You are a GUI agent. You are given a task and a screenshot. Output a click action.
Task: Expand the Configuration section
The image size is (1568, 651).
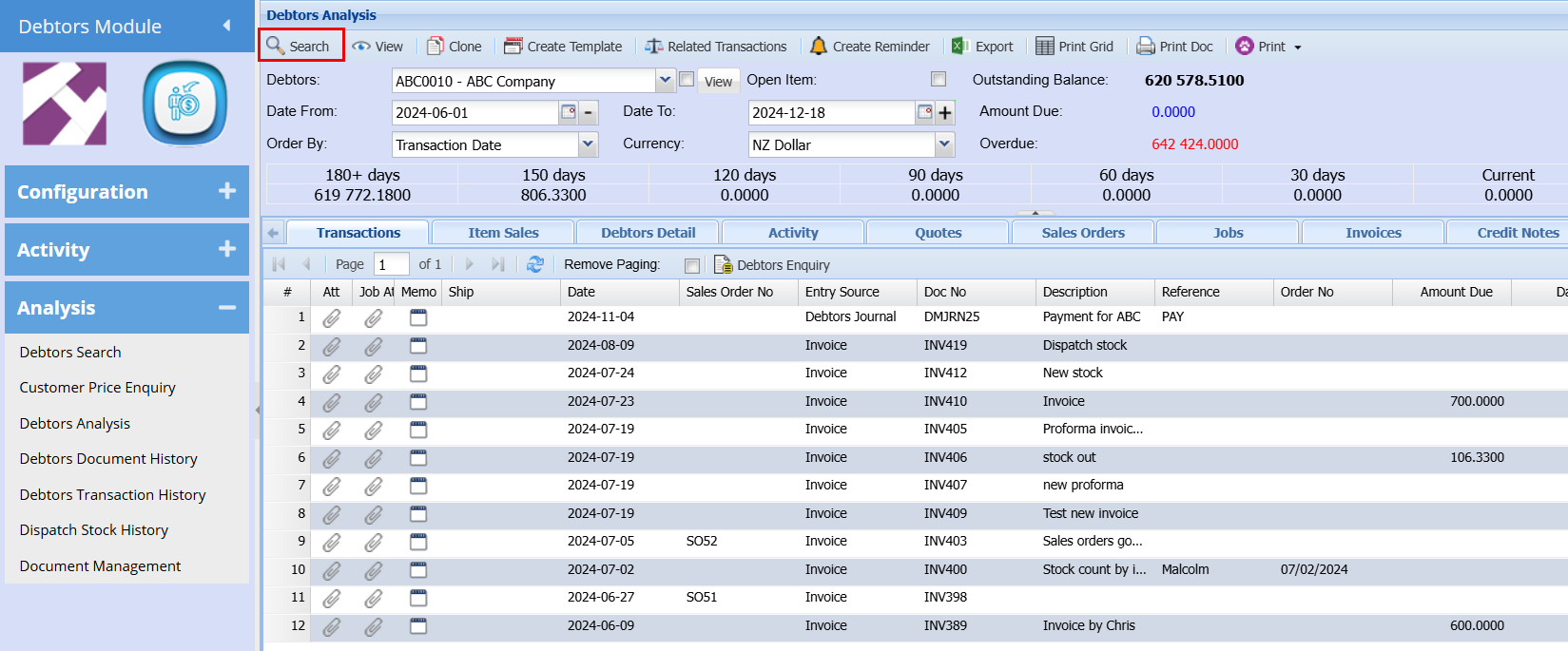(226, 191)
